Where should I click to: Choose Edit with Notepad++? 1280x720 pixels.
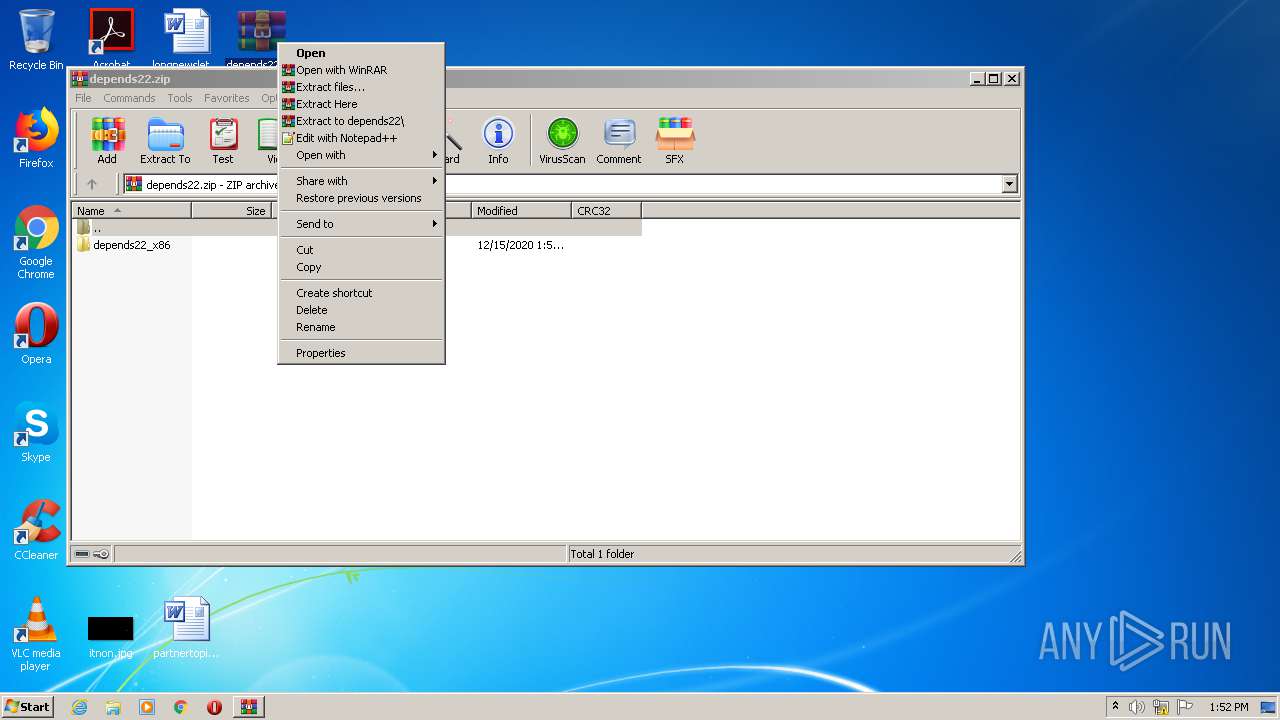[361, 138]
